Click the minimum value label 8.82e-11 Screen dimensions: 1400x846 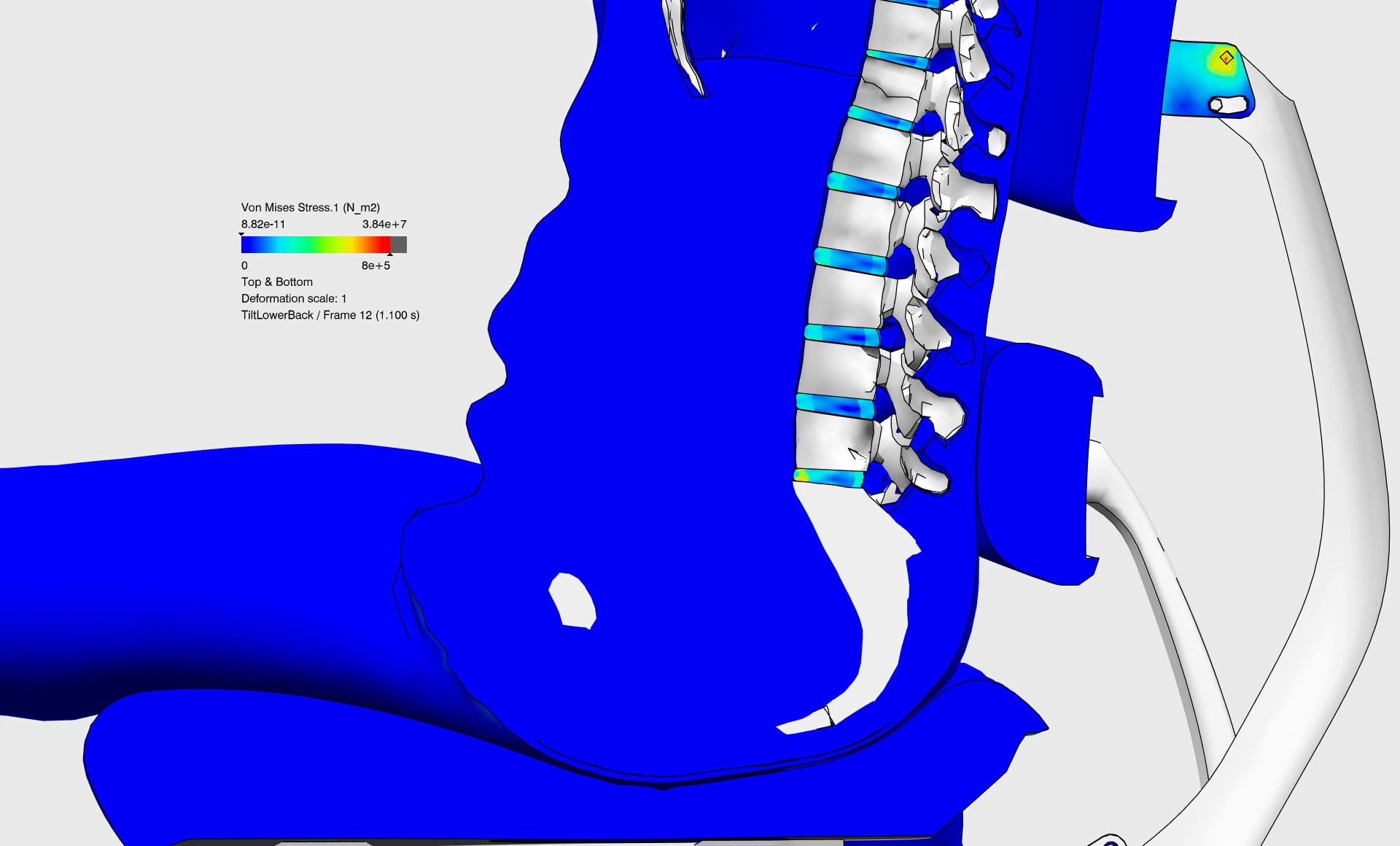(x=262, y=225)
